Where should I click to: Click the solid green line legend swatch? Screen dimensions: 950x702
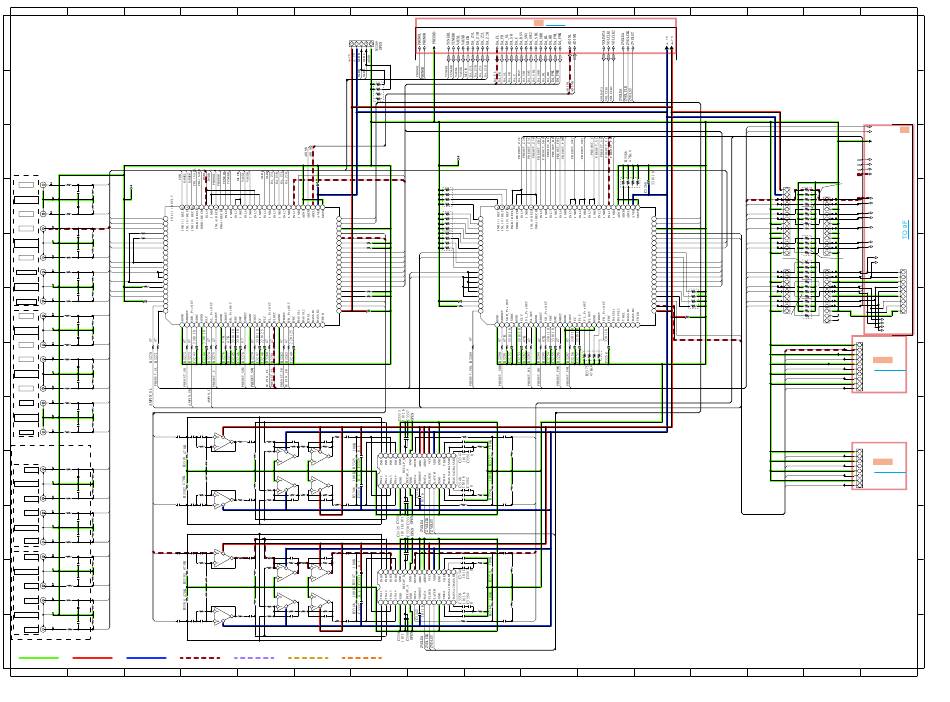click(39, 658)
